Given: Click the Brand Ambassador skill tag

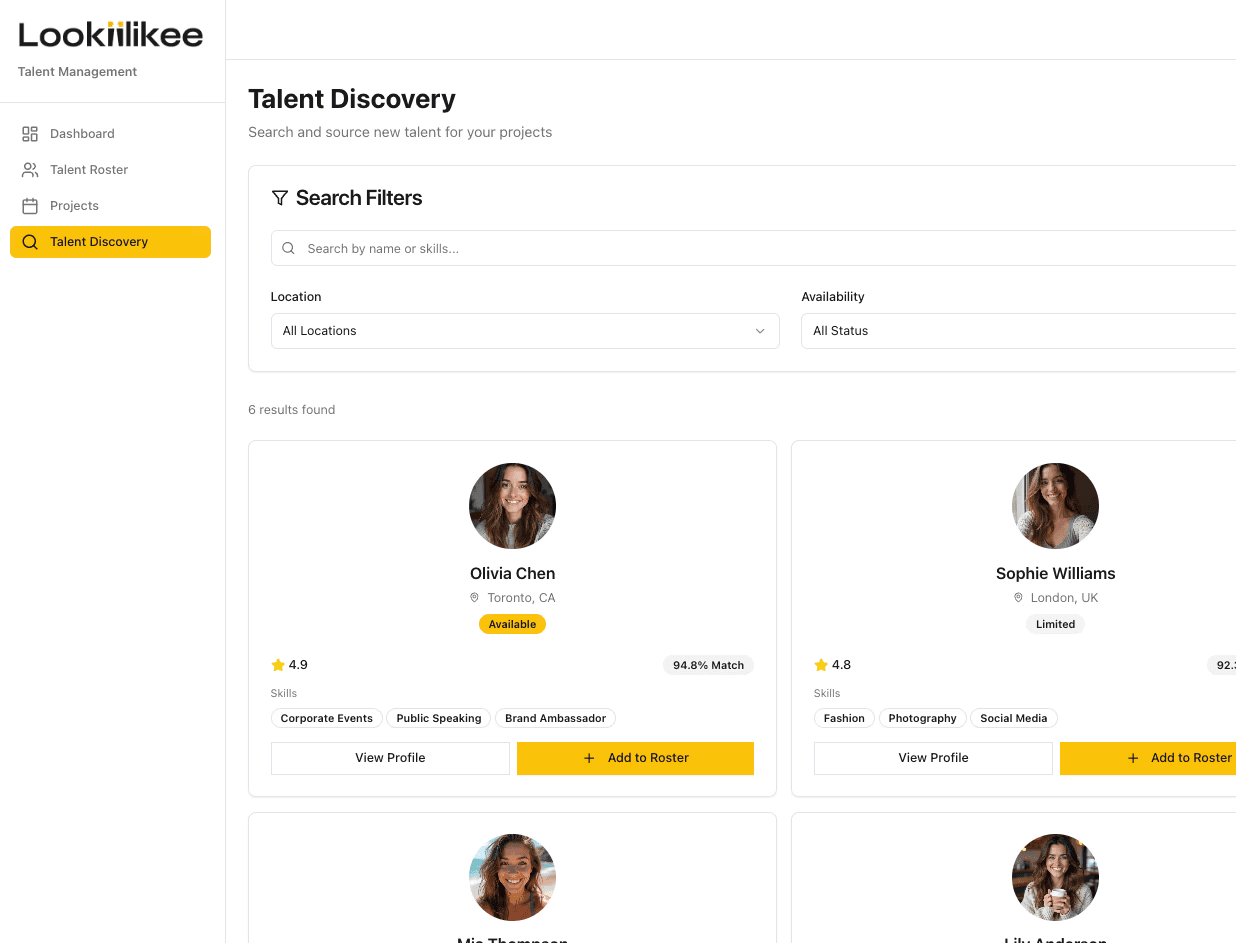Looking at the screenshot, I should point(555,718).
